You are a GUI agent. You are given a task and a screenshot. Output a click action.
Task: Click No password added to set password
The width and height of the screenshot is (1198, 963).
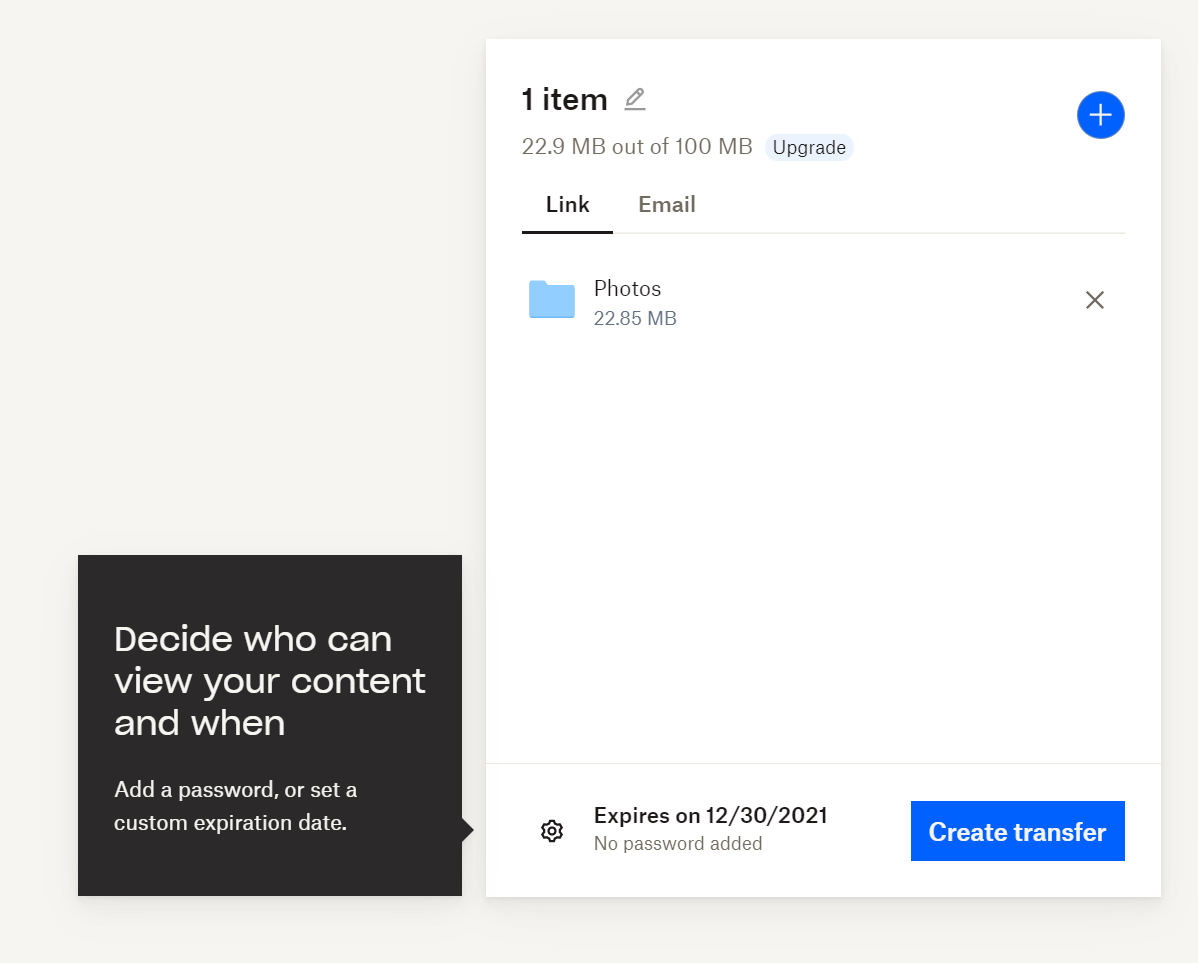[677, 843]
